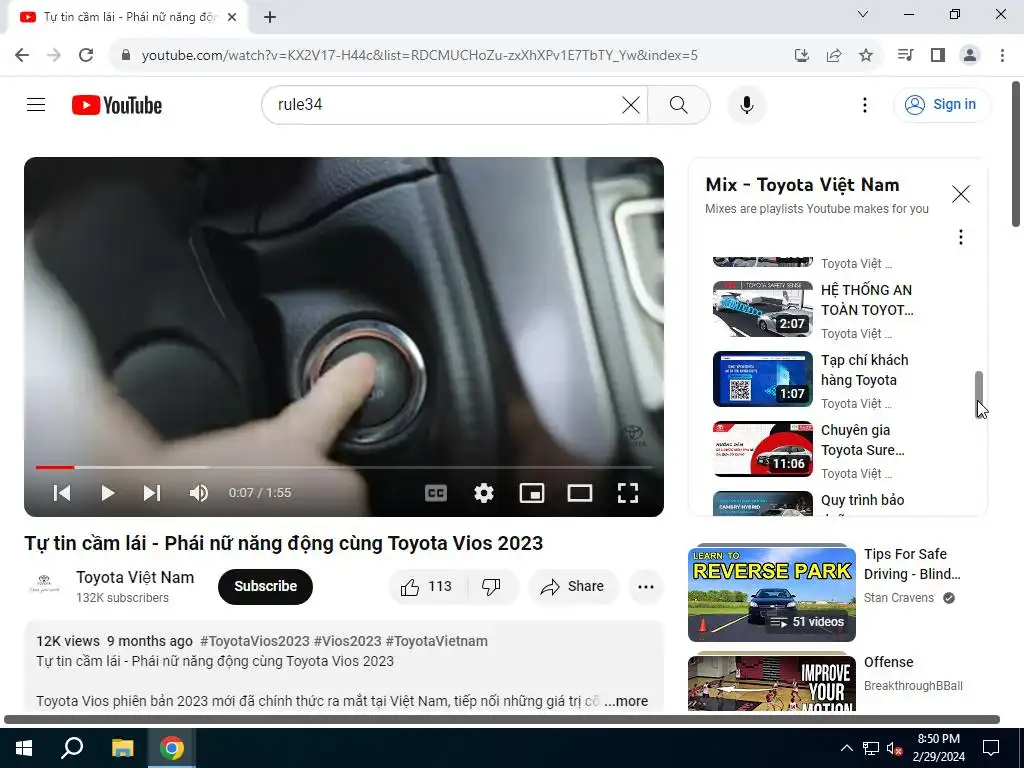Open more actions ellipsis under video
The height and width of the screenshot is (768, 1024).
coord(646,586)
